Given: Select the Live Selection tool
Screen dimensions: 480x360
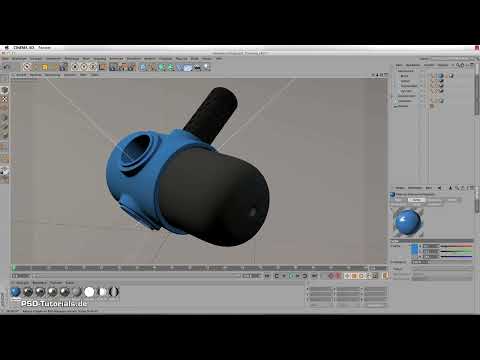Looking at the screenshot, I should [27, 67].
